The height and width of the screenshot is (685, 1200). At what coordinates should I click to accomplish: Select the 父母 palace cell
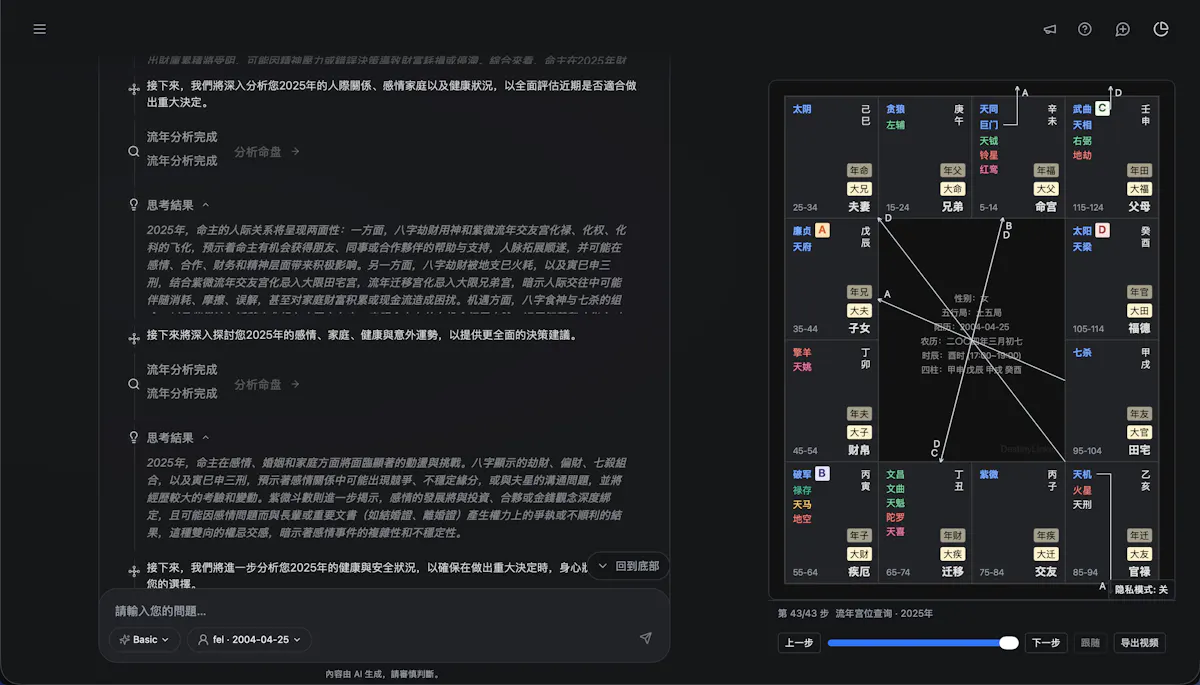[1111, 158]
